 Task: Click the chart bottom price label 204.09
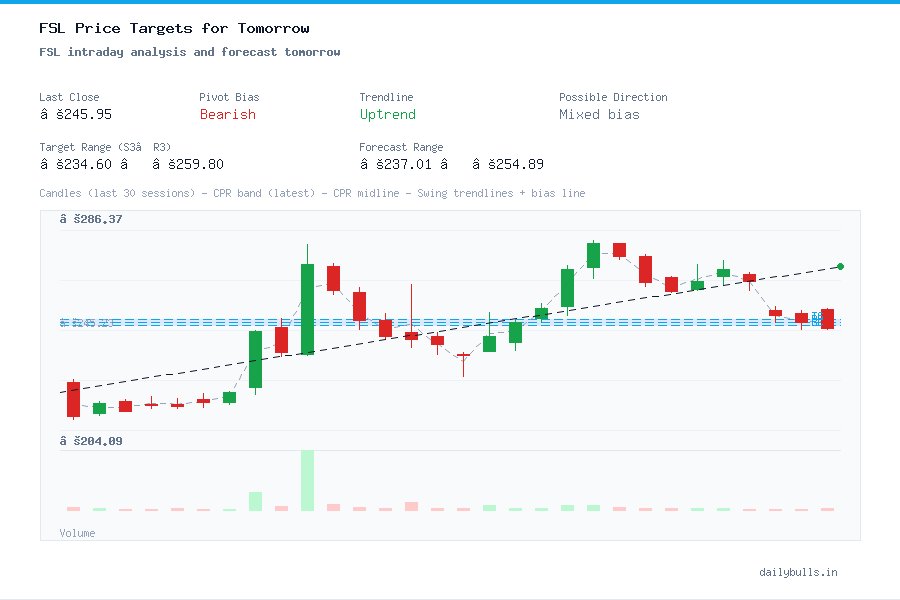[91, 441]
